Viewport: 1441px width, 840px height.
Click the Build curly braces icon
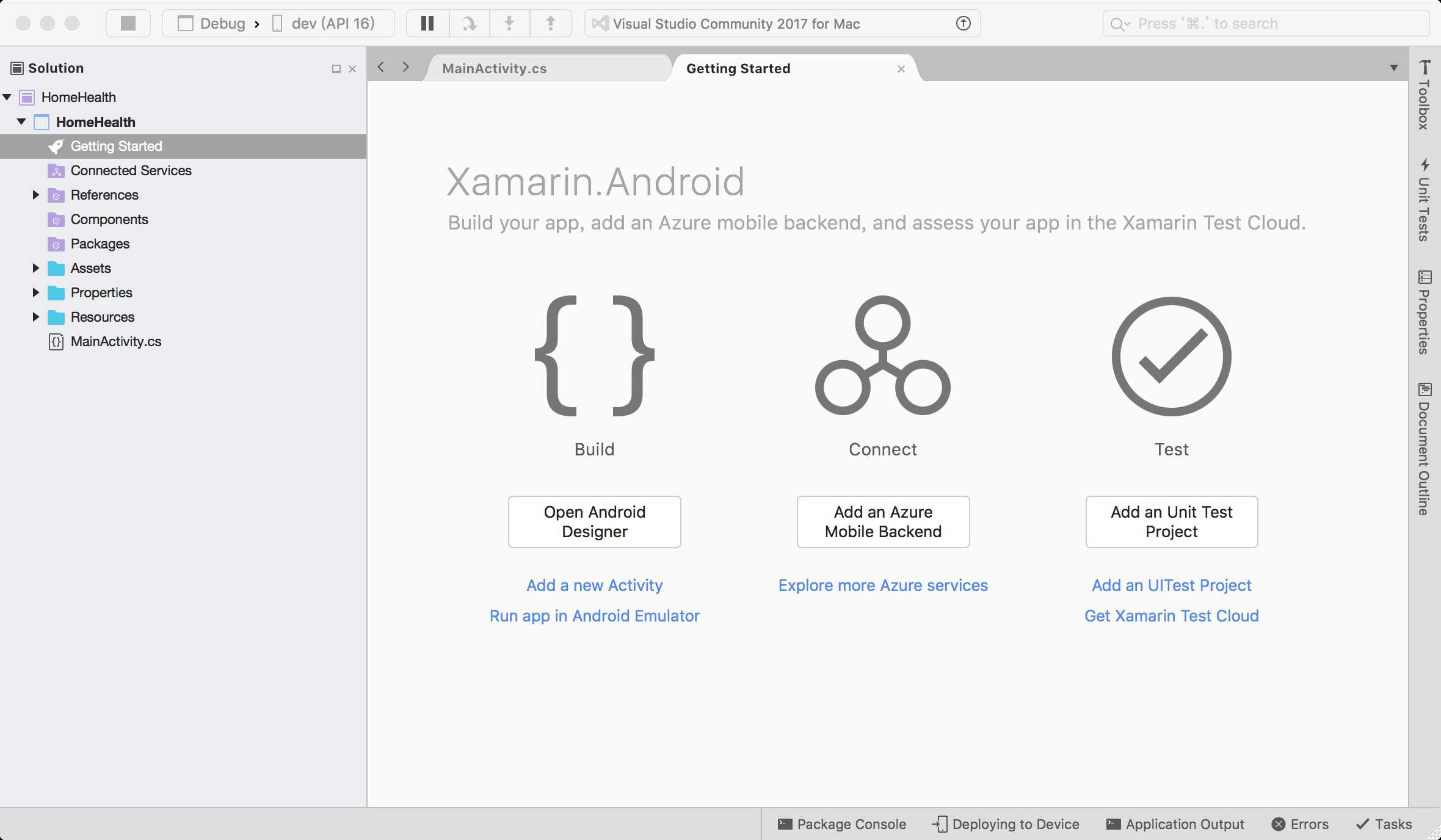[x=595, y=356]
